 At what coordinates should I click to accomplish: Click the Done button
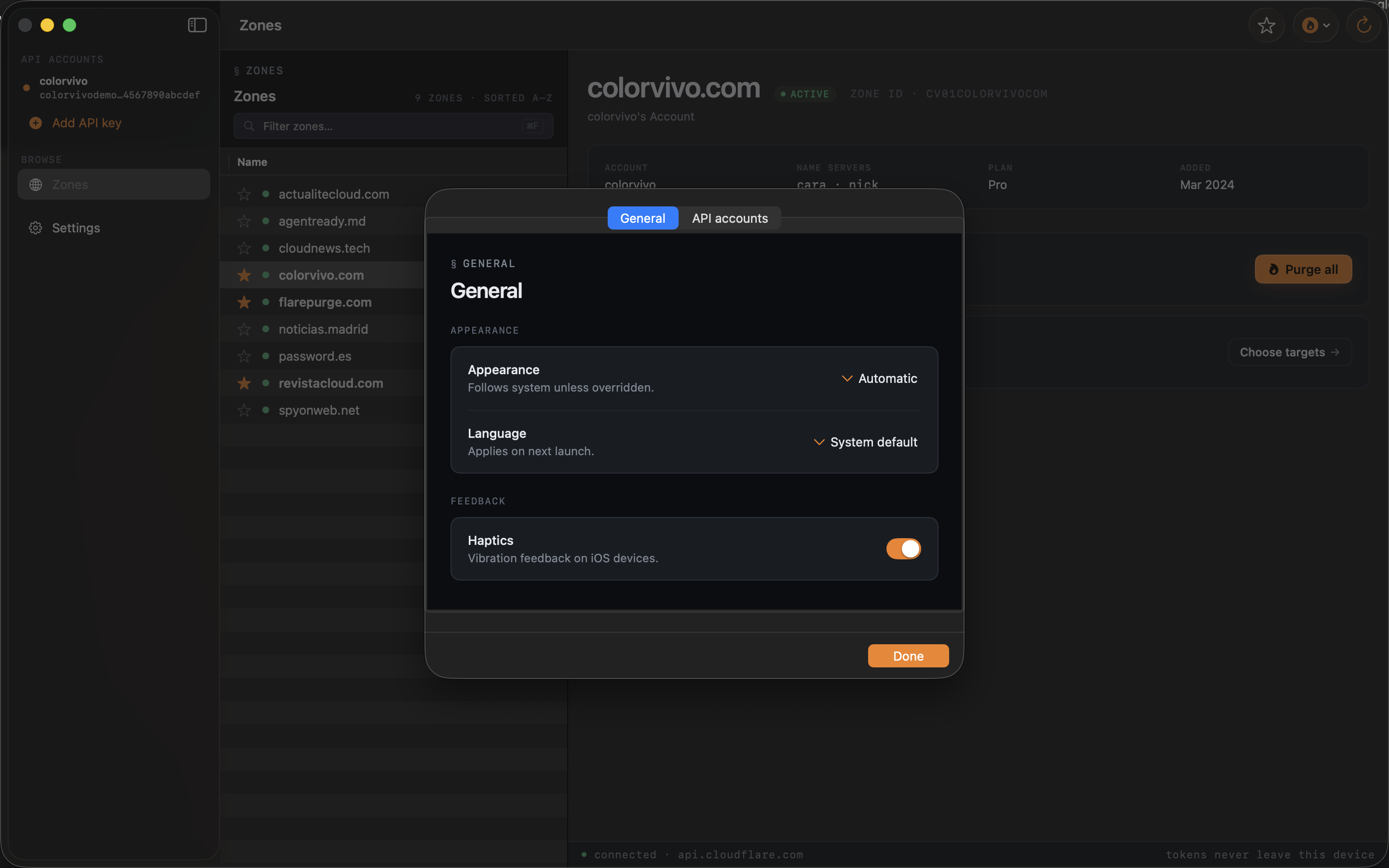pos(908,656)
